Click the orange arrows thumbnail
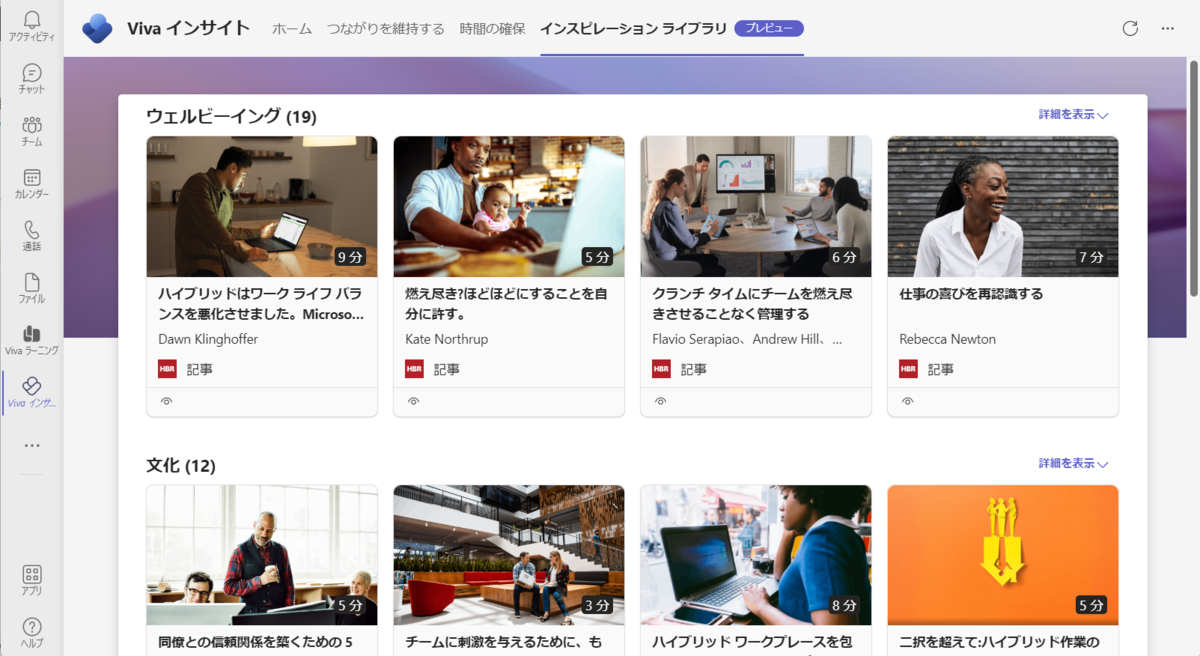Image resolution: width=1200 pixels, height=656 pixels. pos(1003,555)
